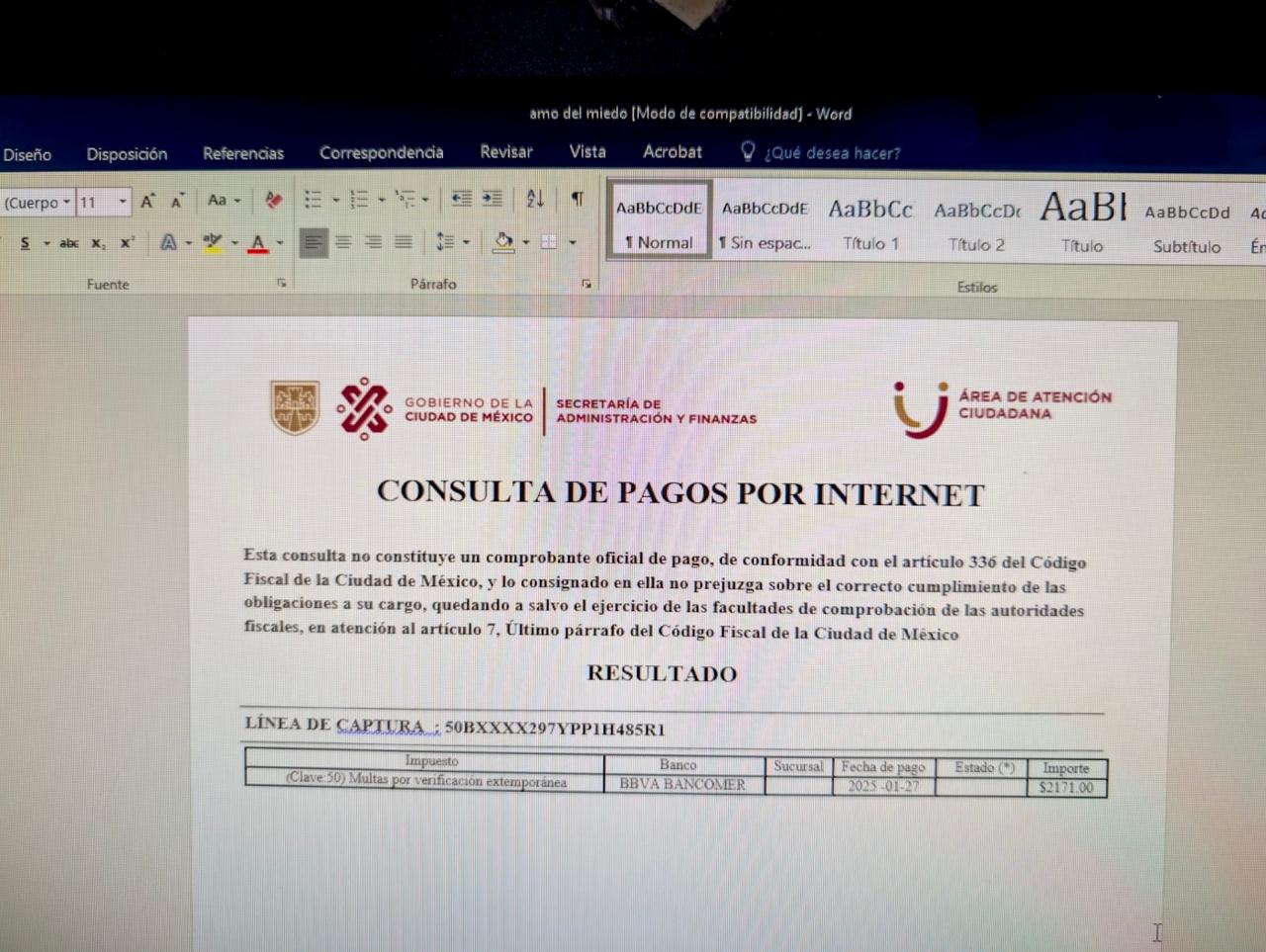
Task: Open the Revisar tab
Action: pyautogui.click(x=506, y=151)
